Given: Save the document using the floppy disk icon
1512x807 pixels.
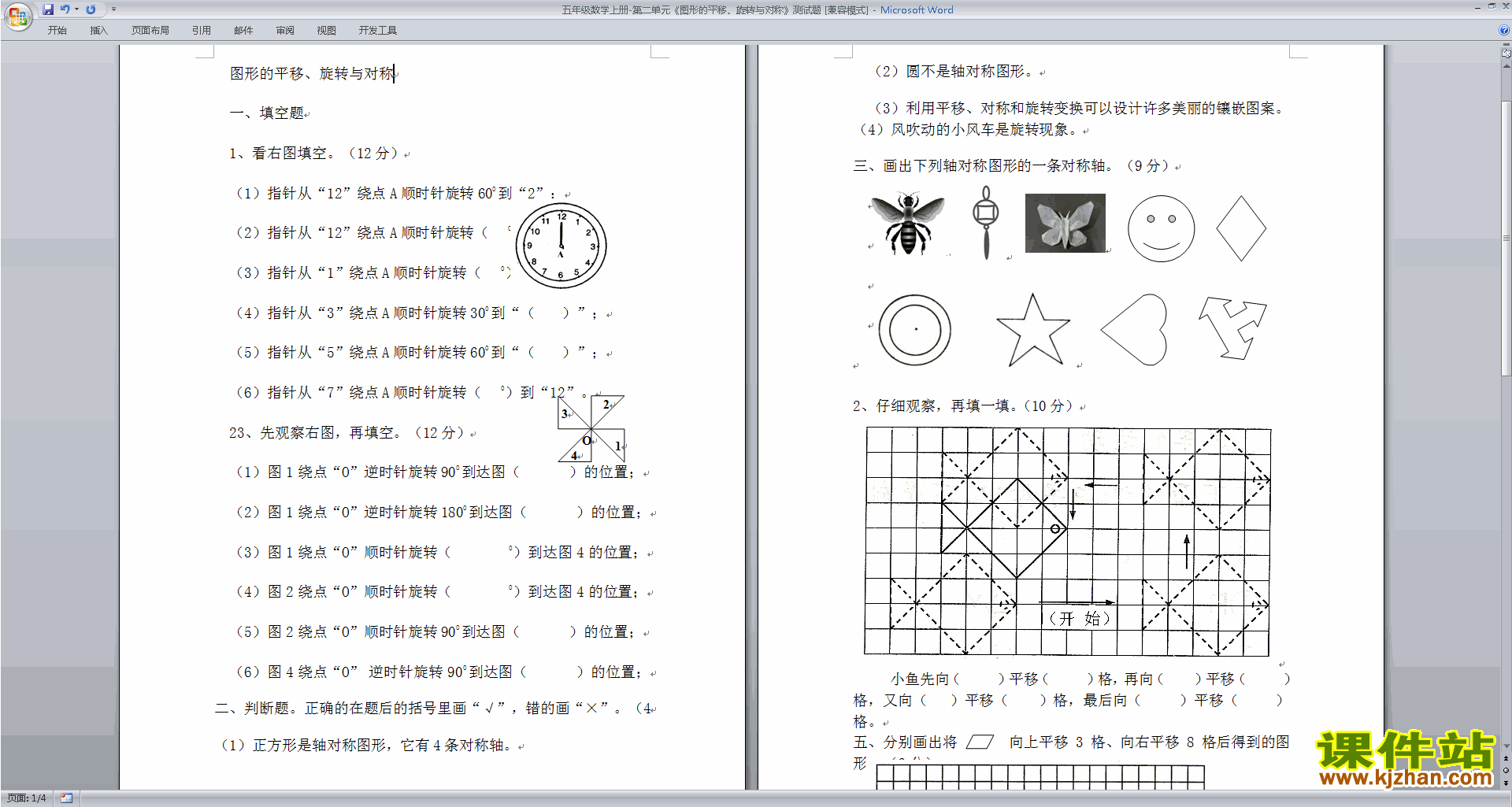Looking at the screenshot, I should pos(48,9).
